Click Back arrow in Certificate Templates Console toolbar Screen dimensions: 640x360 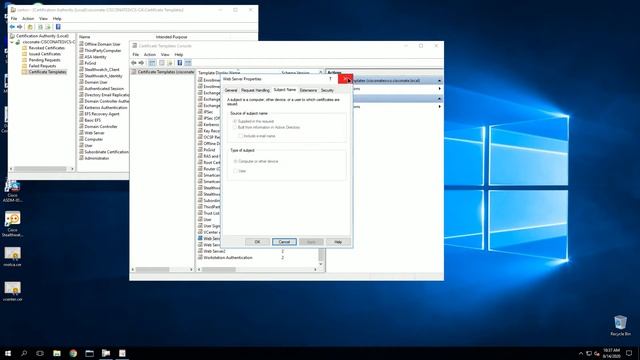tap(134, 63)
